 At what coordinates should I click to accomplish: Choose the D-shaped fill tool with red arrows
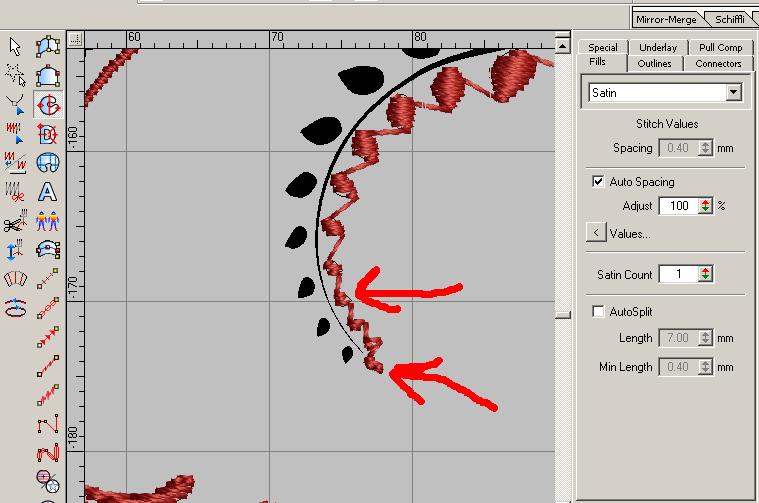click(48, 134)
